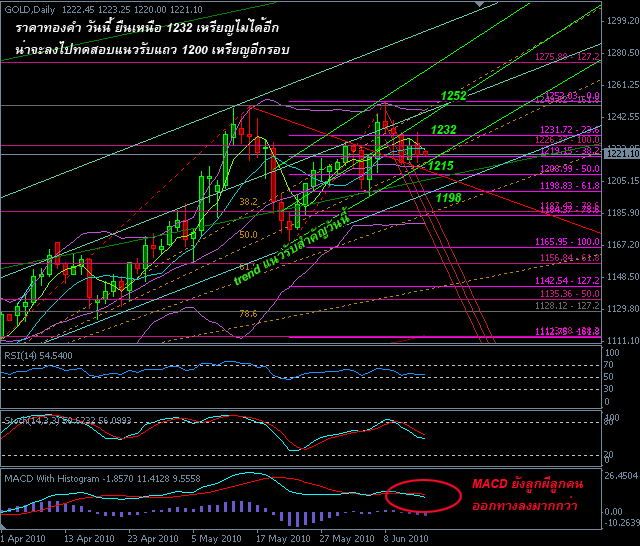The width and height of the screenshot is (640, 546).
Task: Click the orange 50.0 retracement label
Action: point(248,235)
